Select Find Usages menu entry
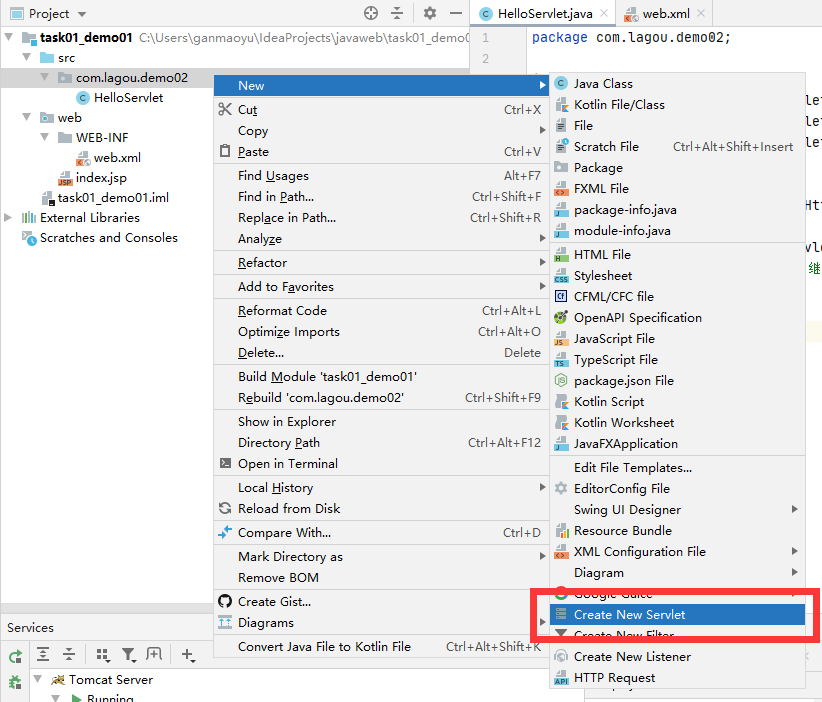822x702 pixels. 381,176
